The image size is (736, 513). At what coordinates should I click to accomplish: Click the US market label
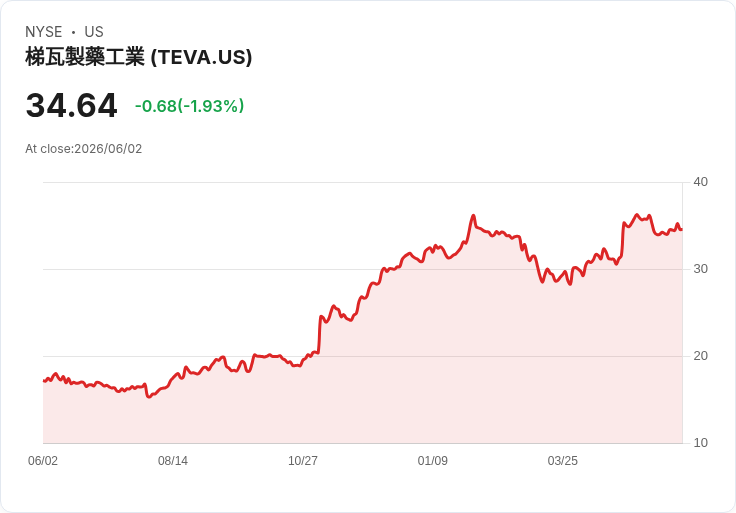(x=94, y=32)
